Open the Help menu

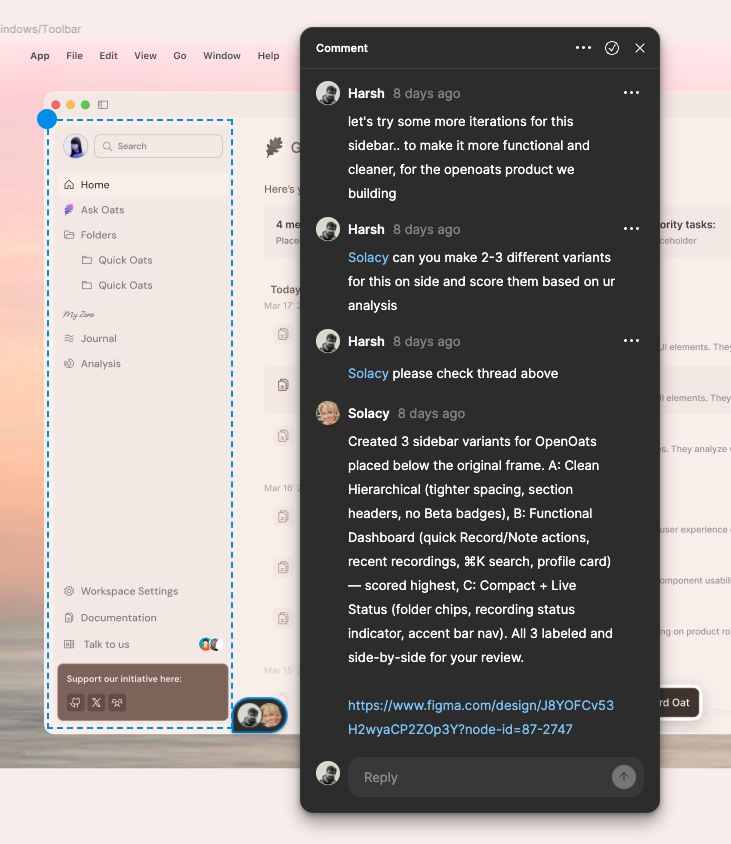(268, 55)
